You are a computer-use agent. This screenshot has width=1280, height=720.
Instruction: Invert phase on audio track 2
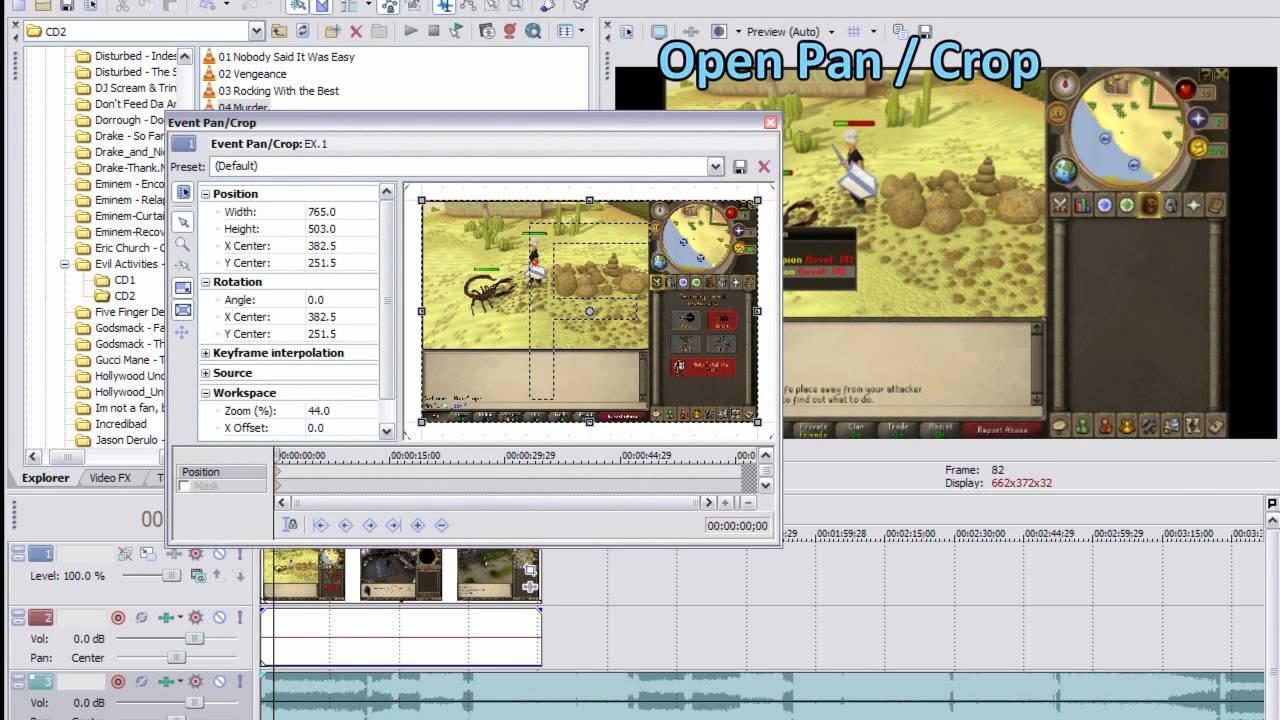tap(142, 618)
